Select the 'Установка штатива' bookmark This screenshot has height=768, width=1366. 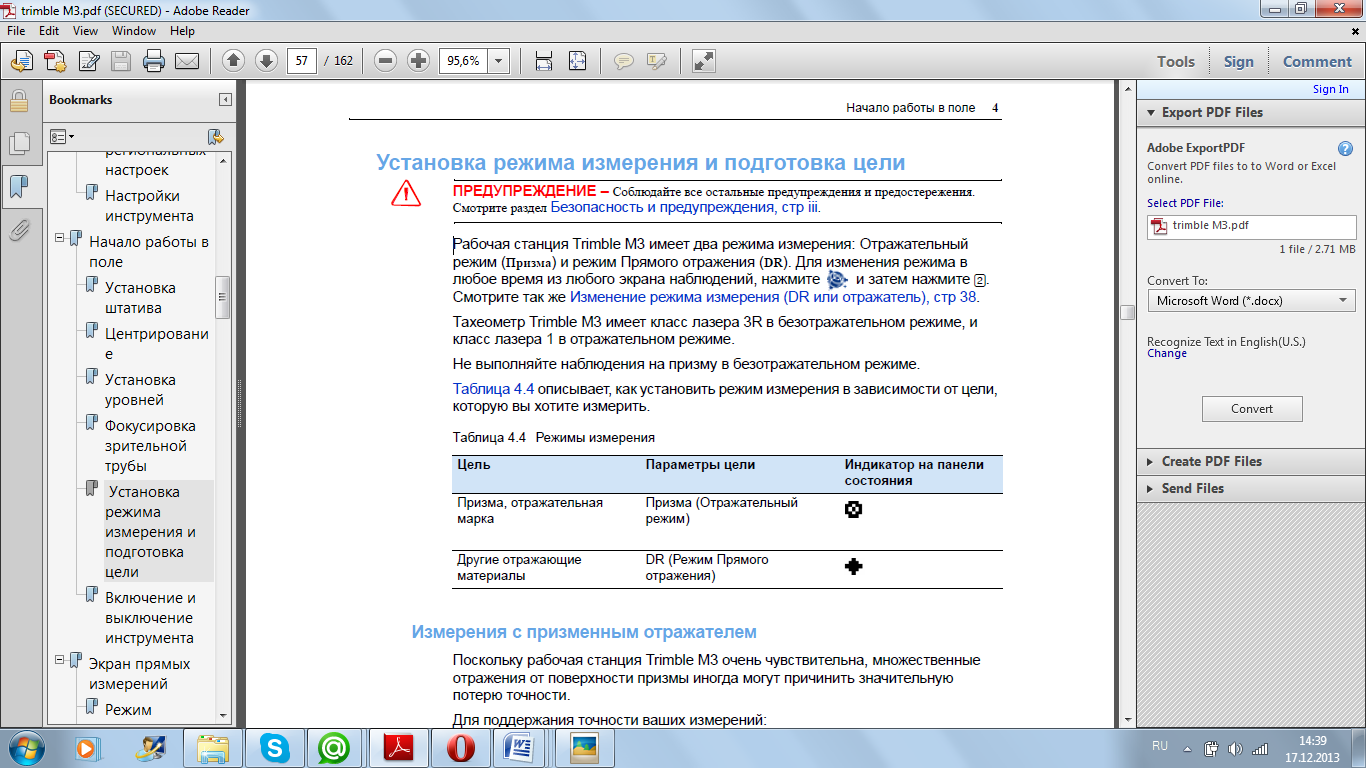[x=141, y=298]
